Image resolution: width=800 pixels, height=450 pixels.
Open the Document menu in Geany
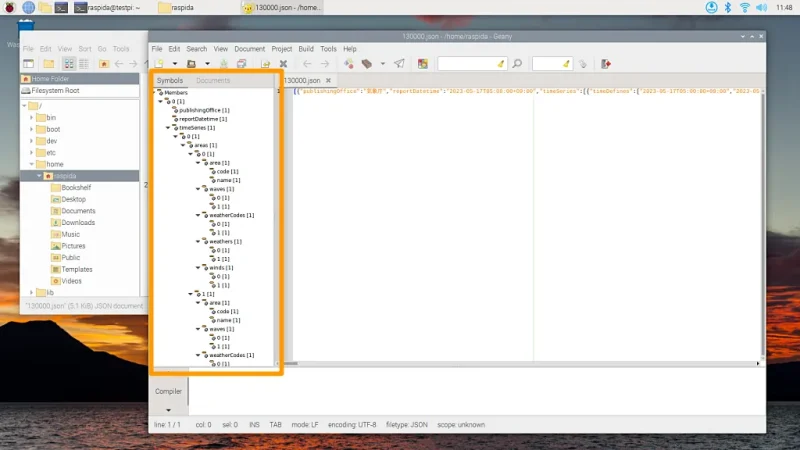coord(249,49)
